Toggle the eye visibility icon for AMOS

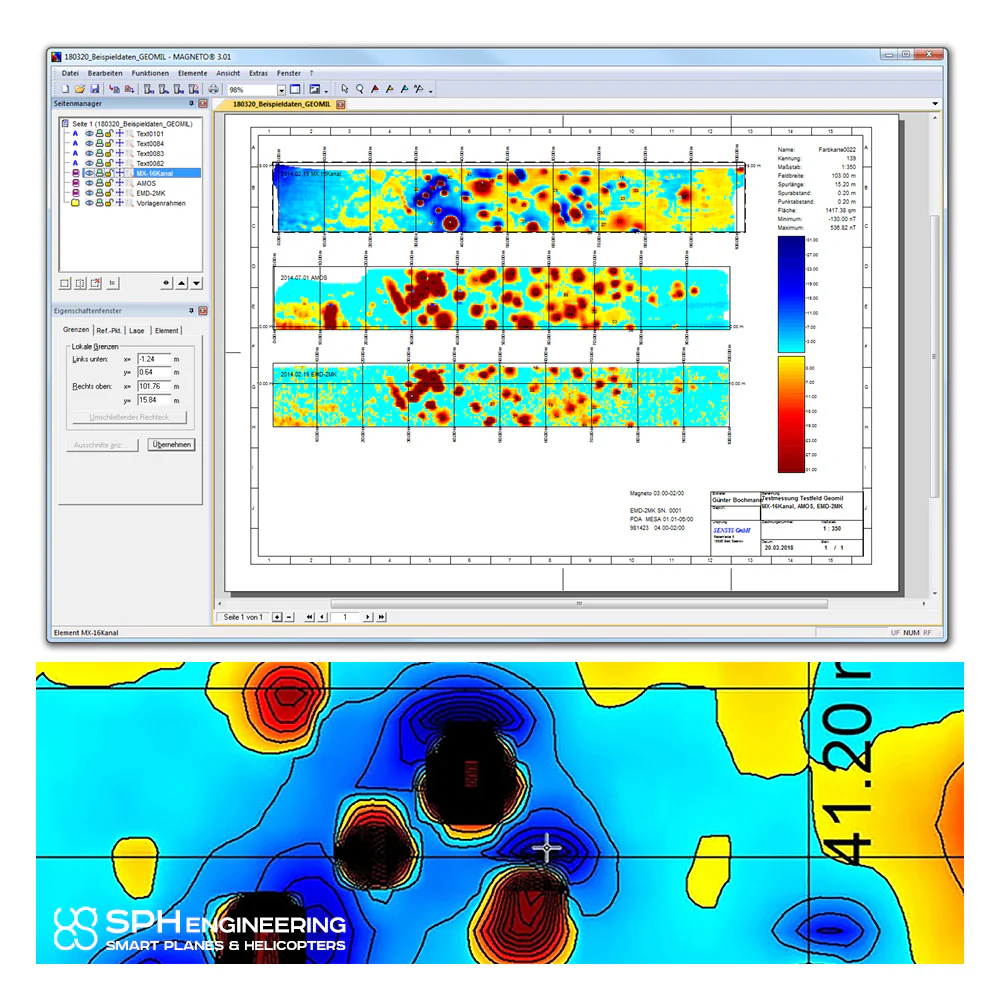click(x=89, y=183)
